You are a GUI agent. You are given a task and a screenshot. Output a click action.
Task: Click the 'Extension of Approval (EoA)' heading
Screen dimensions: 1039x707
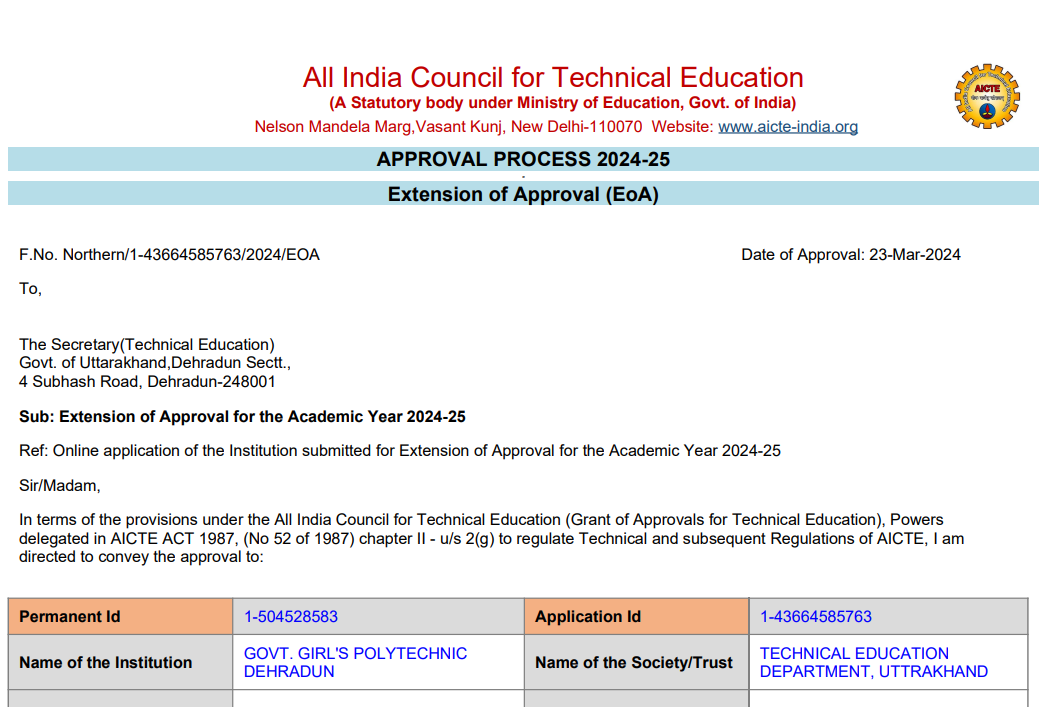523,194
